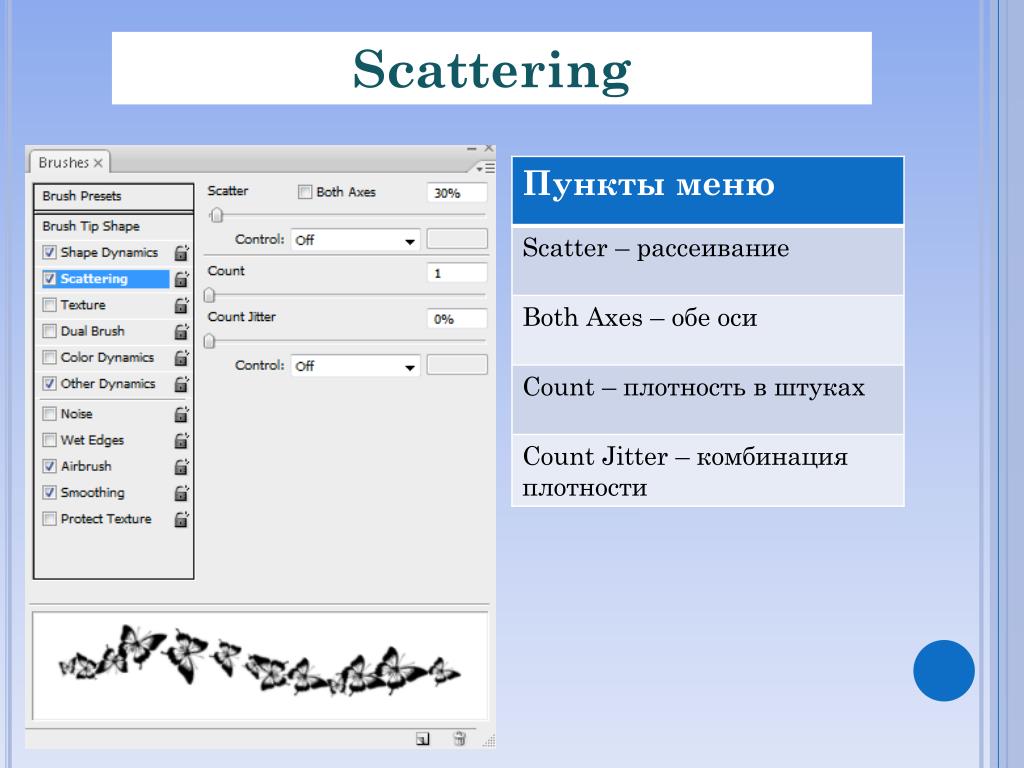
Task: Uncheck the Smoothing checkbox
Action: pyautogui.click(x=49, y=492)
